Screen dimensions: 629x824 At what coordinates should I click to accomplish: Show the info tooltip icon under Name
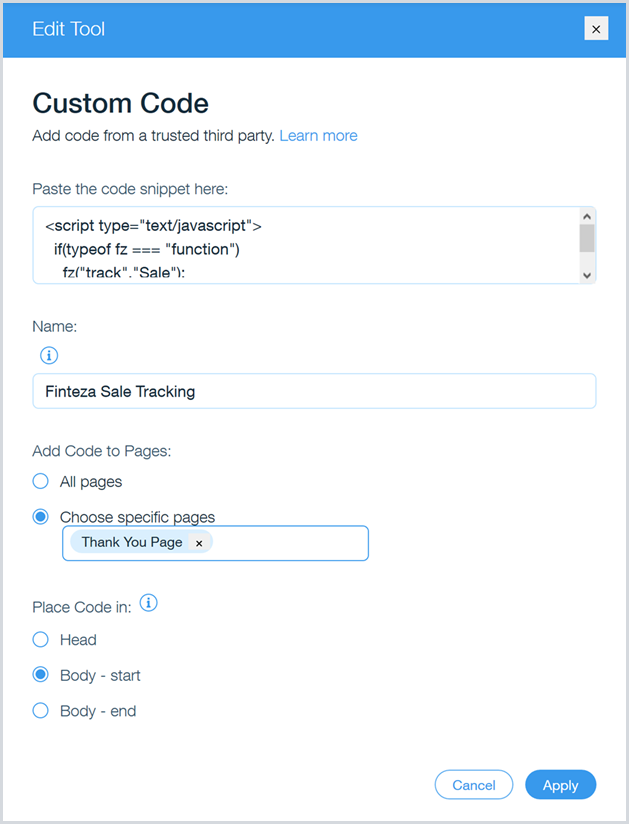coord(49,355)
